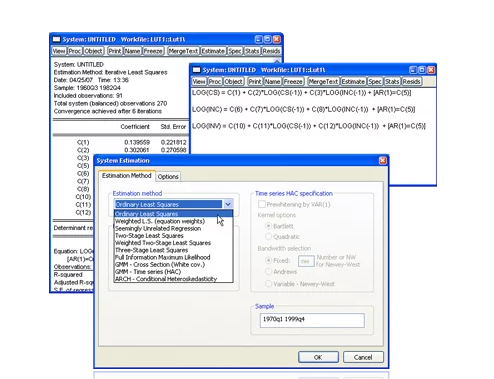Switch to the Estimation Method tab
The height and width of the screenshot is (379, 494).
point(126,176)
